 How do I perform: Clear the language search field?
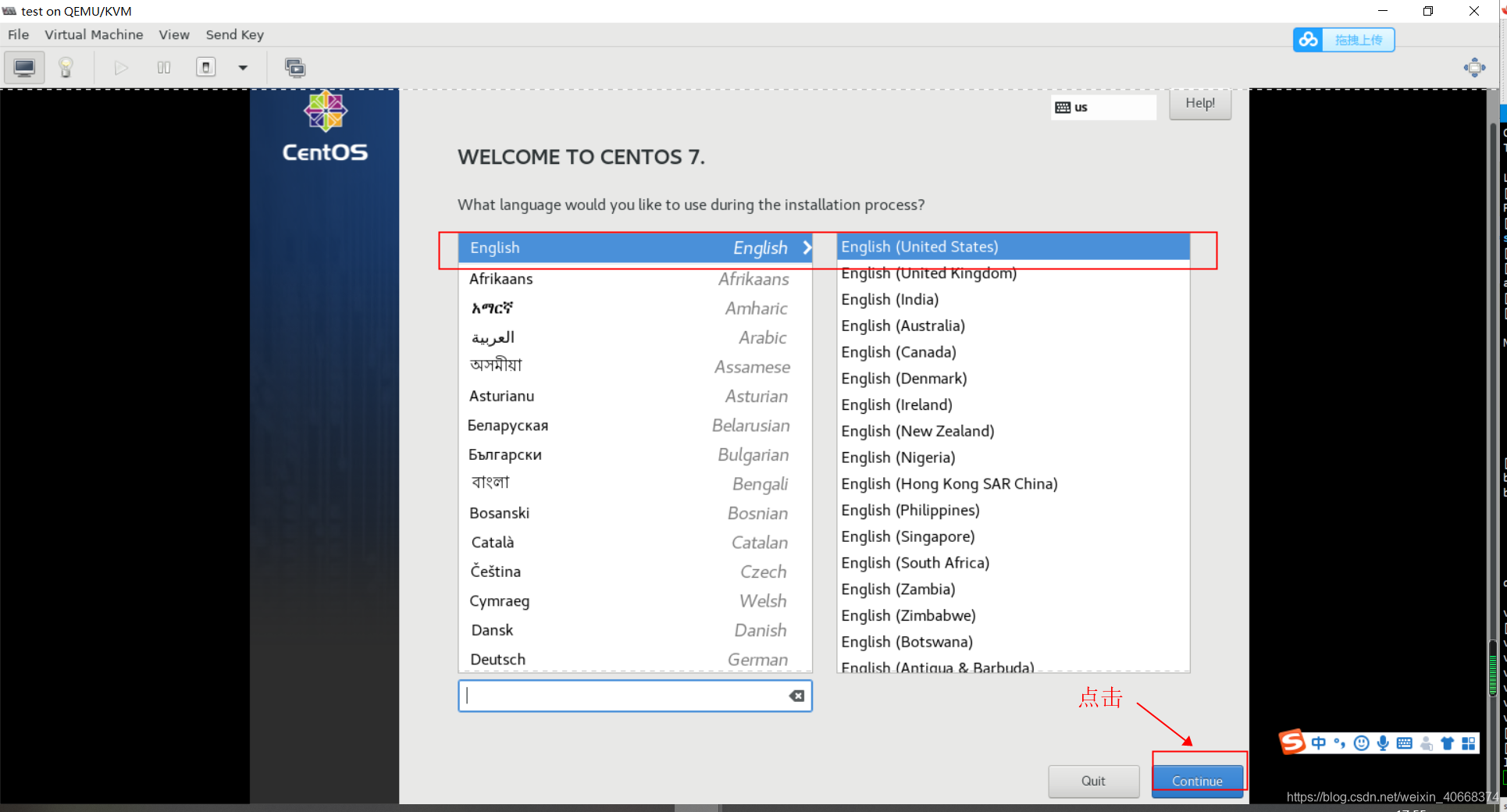click(x=796, y=696)
